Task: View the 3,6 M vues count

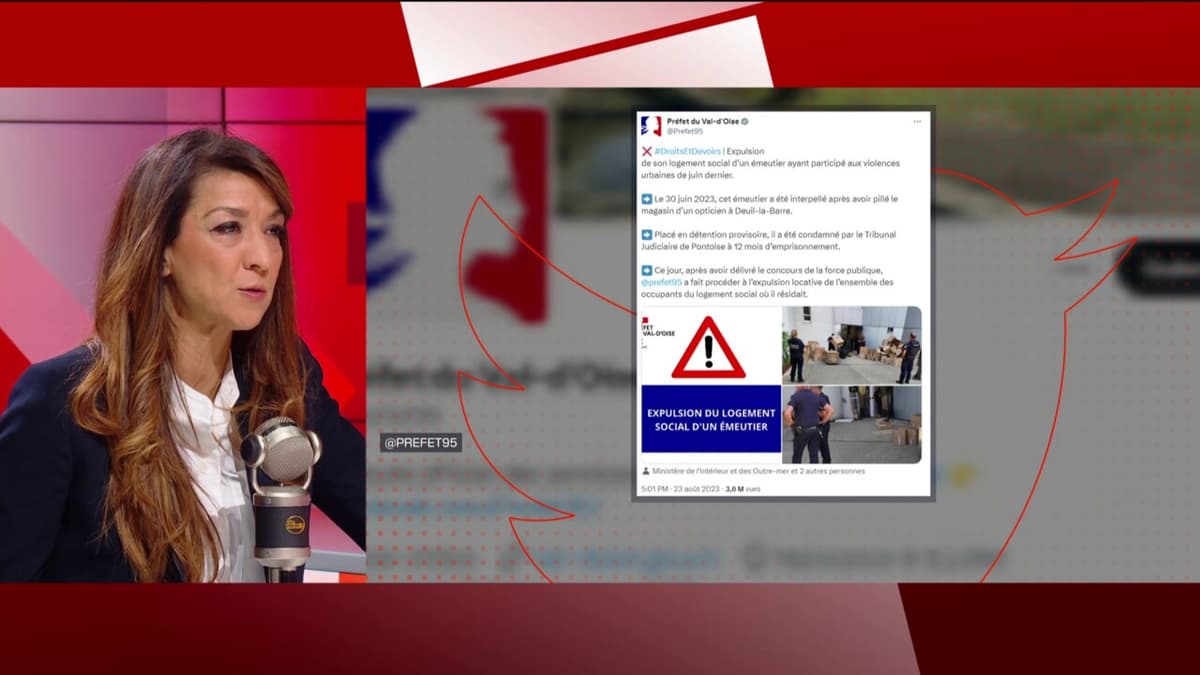Action: click(743, 489)
